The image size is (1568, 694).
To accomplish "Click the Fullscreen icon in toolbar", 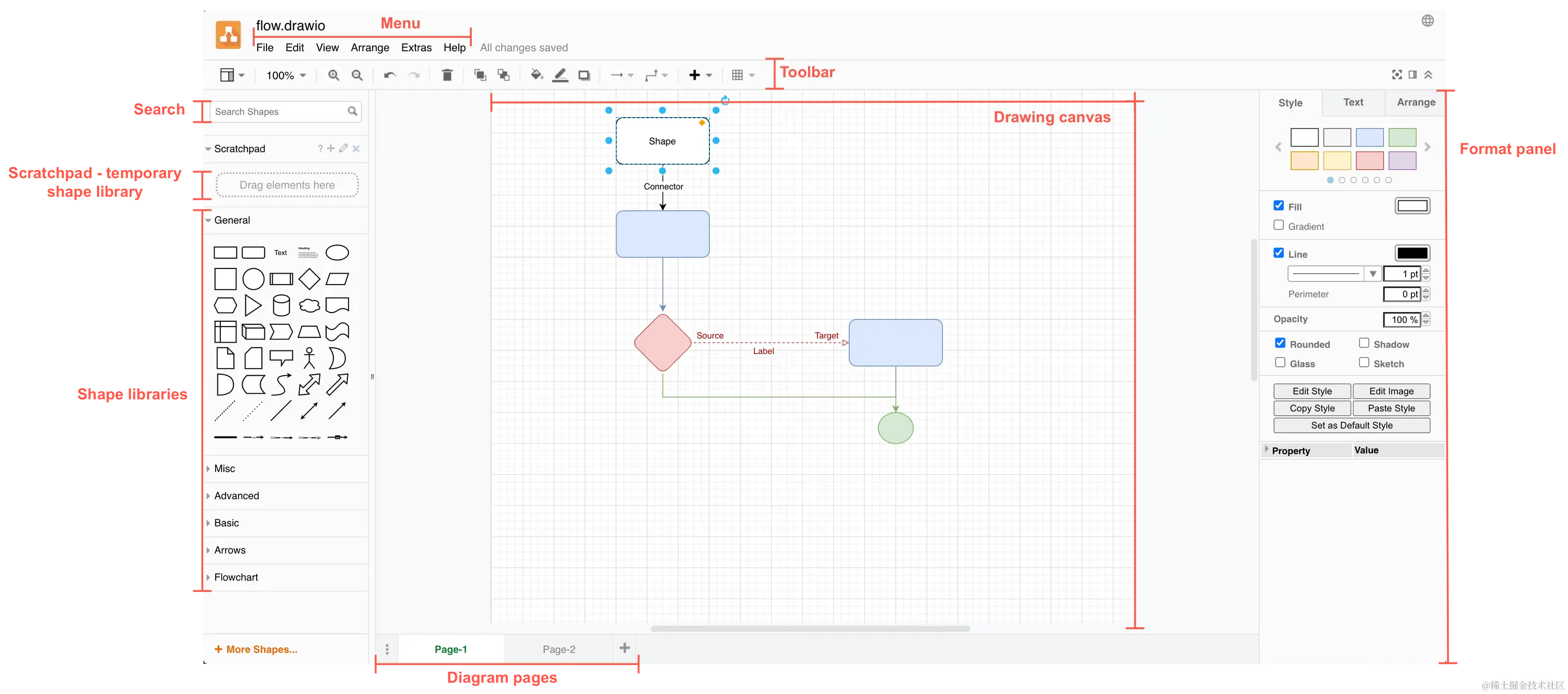I will point(1396,75).
